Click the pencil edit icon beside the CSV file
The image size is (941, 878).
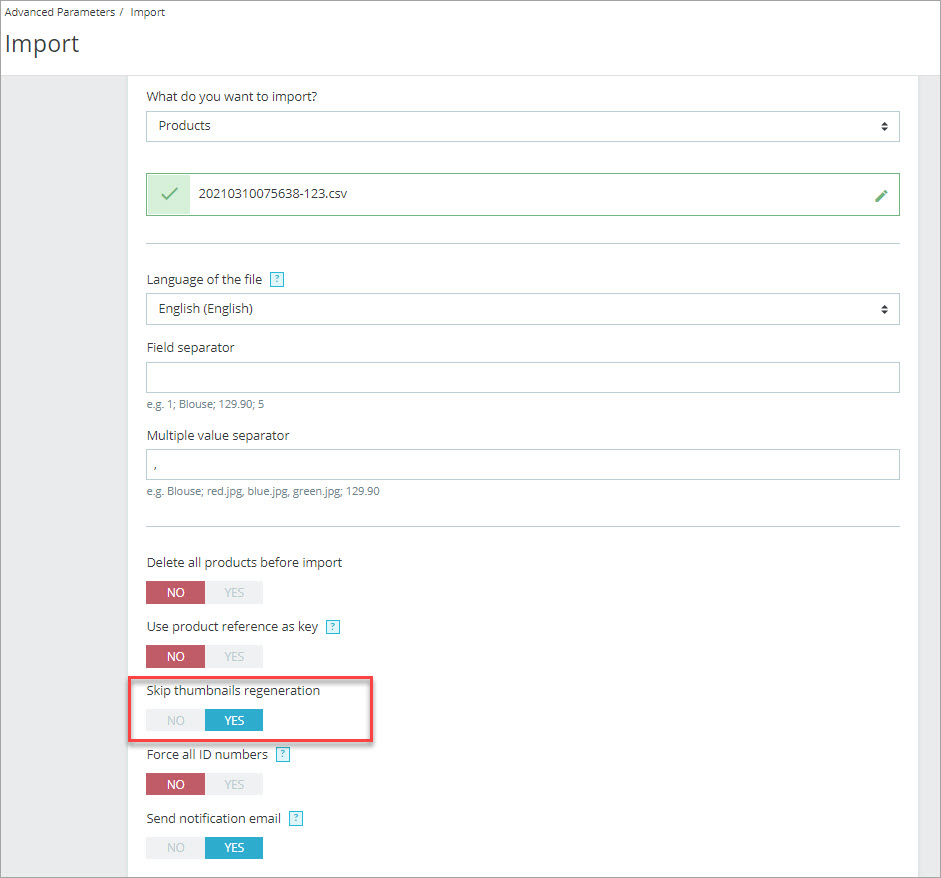pos(881,196)
